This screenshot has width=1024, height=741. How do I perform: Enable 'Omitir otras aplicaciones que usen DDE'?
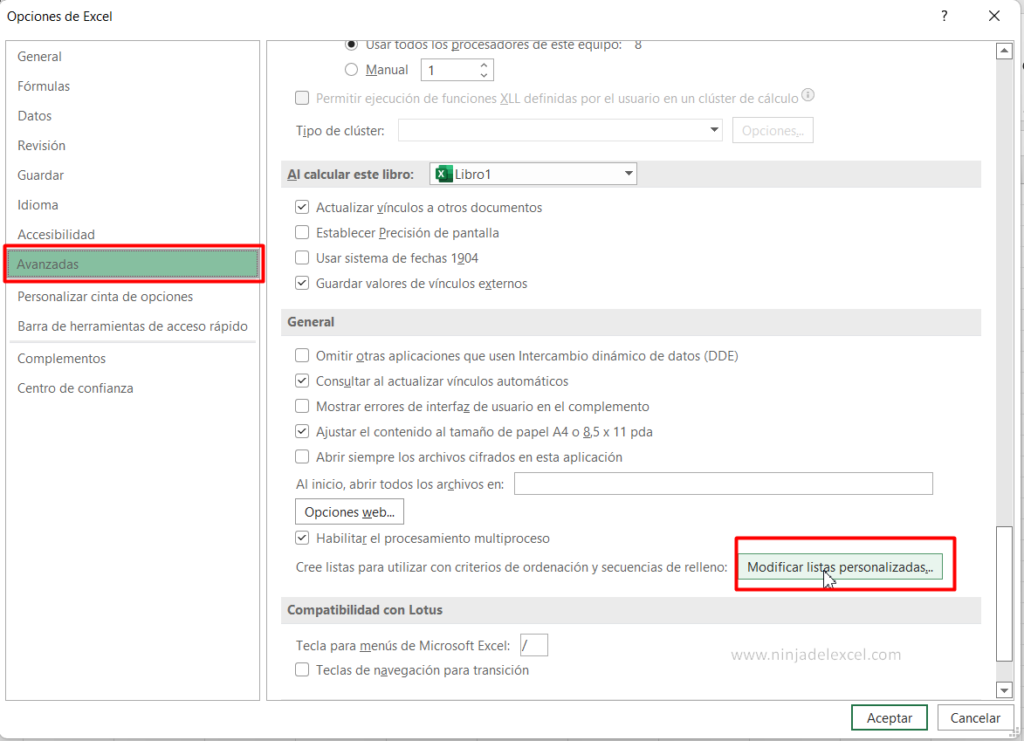click(302, 355)
